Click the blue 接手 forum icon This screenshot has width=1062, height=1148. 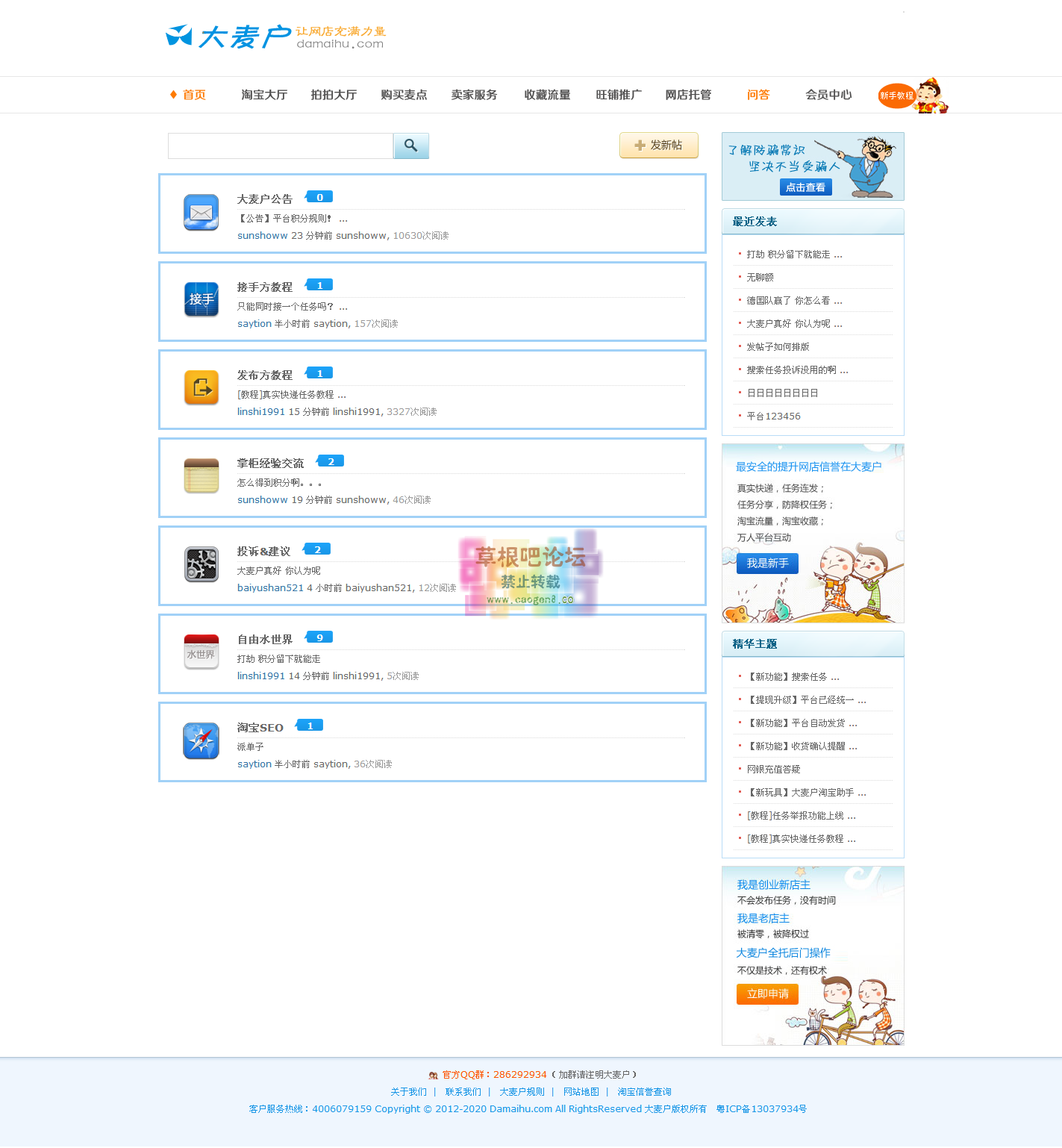click(201, 299)
